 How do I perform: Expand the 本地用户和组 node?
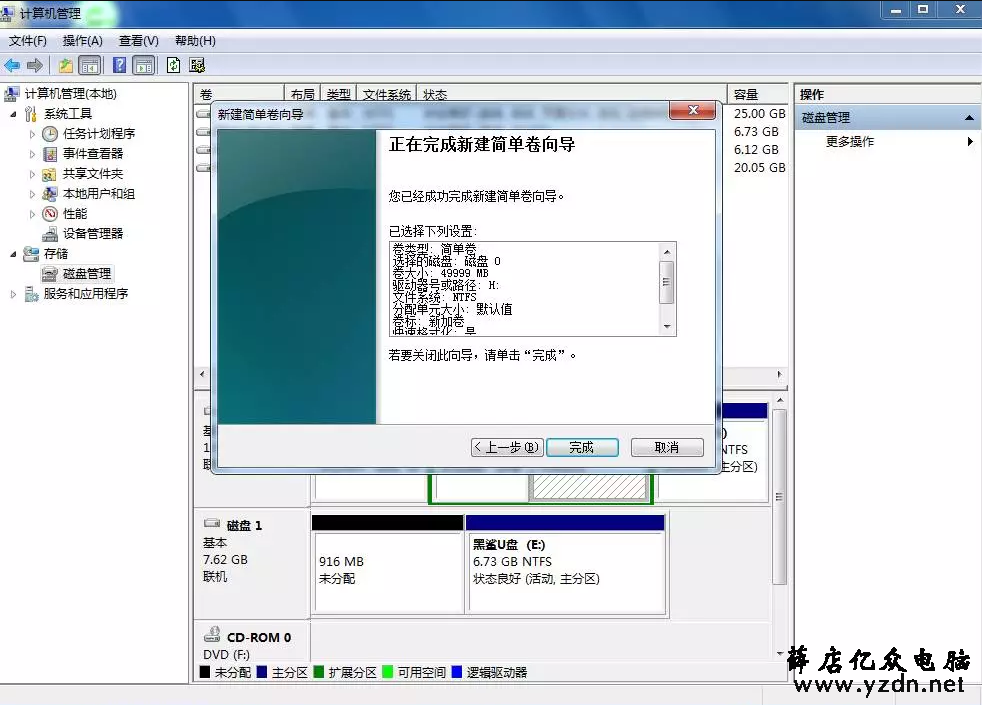click(33, 194)
